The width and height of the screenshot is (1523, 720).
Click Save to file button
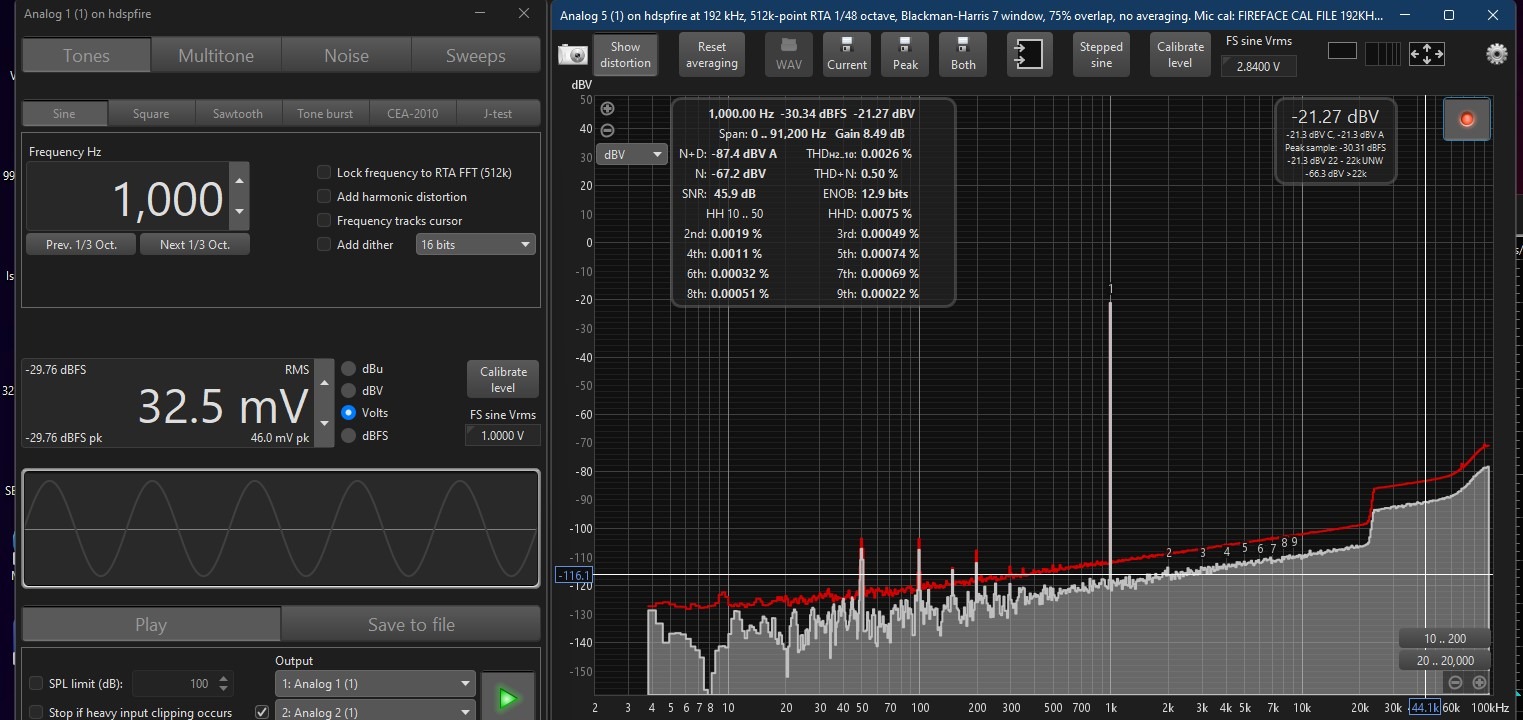click(x=411, y=624)
